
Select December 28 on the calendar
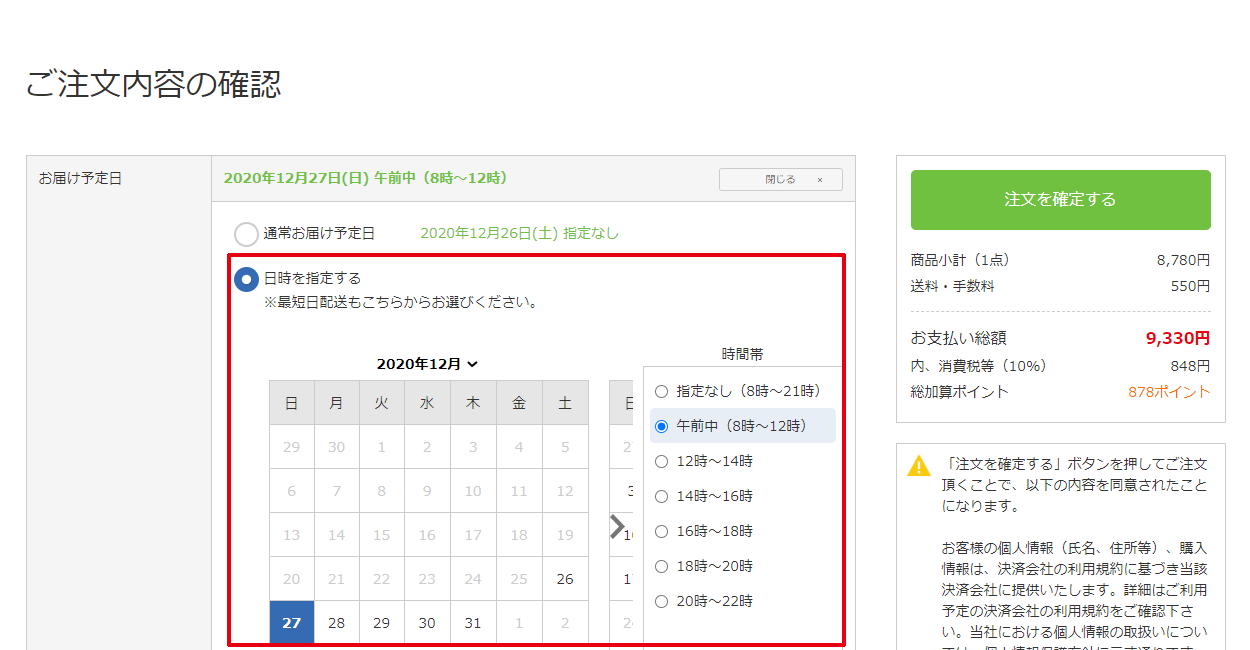pyautogui.click(x=337, y=623)
